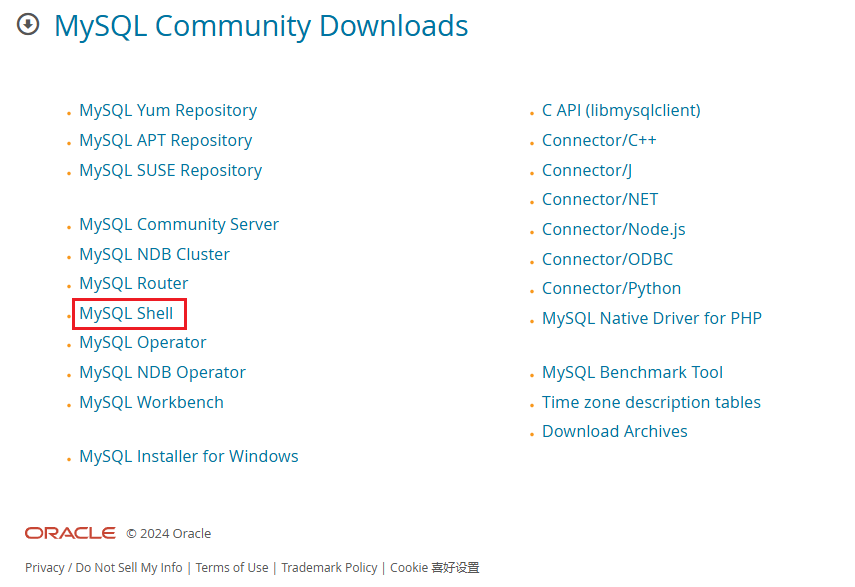
Task: Open the Connector/NET link
Action: [x=600, y=199]
